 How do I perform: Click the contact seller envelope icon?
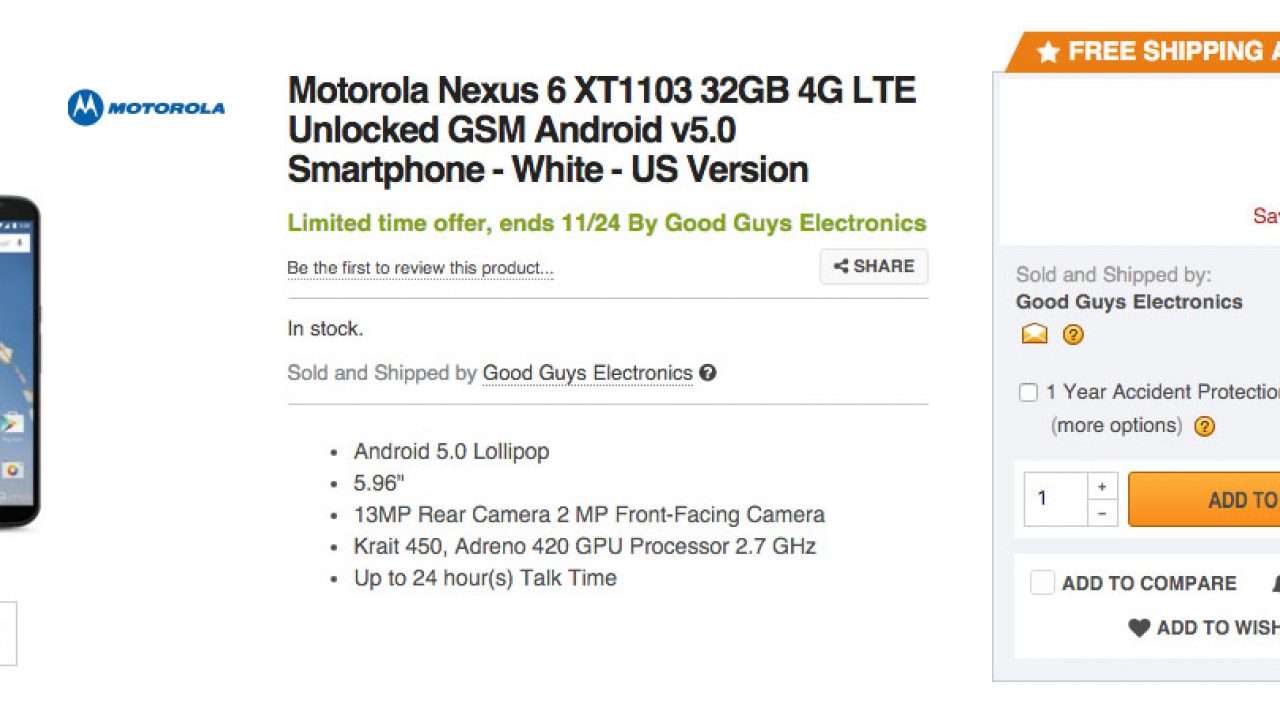1034,335
